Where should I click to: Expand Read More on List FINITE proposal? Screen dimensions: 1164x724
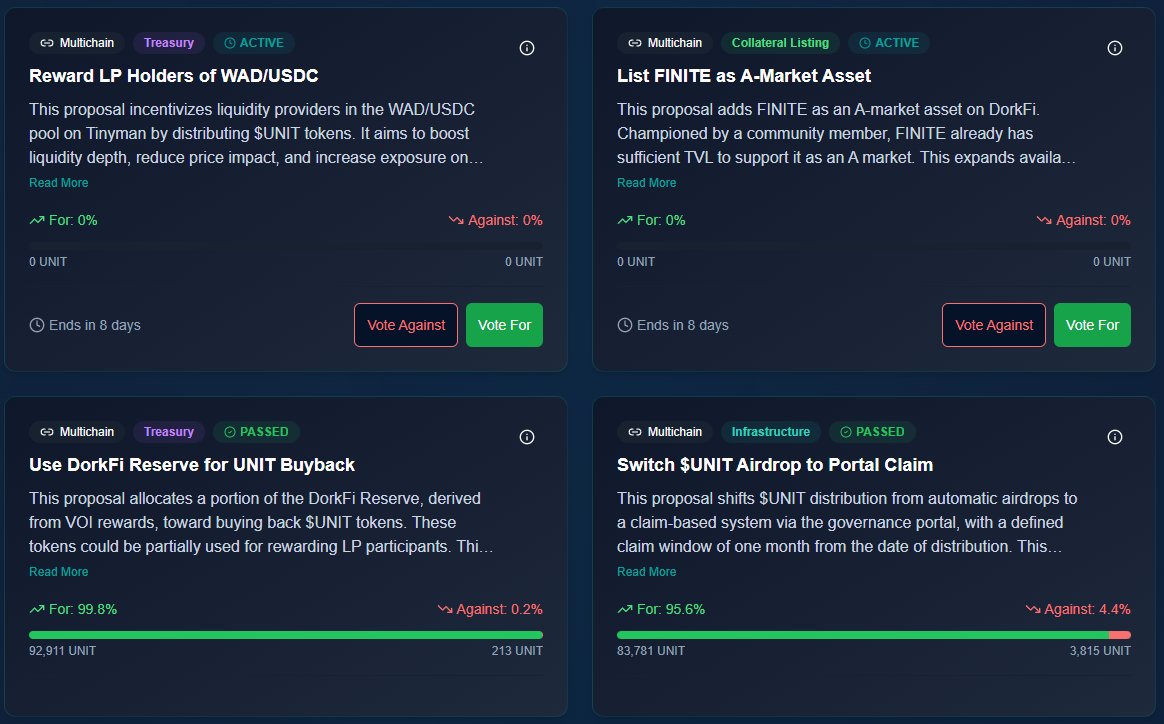[646, 183]
